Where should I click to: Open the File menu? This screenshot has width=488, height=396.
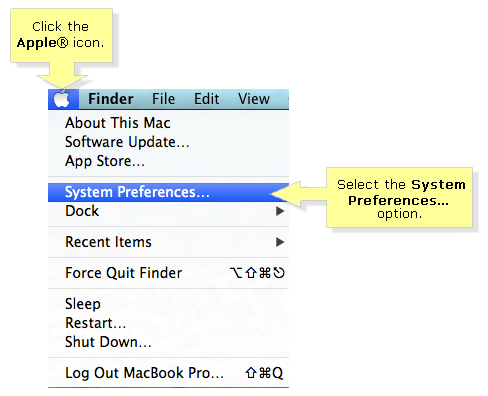[x=163, y=99]
